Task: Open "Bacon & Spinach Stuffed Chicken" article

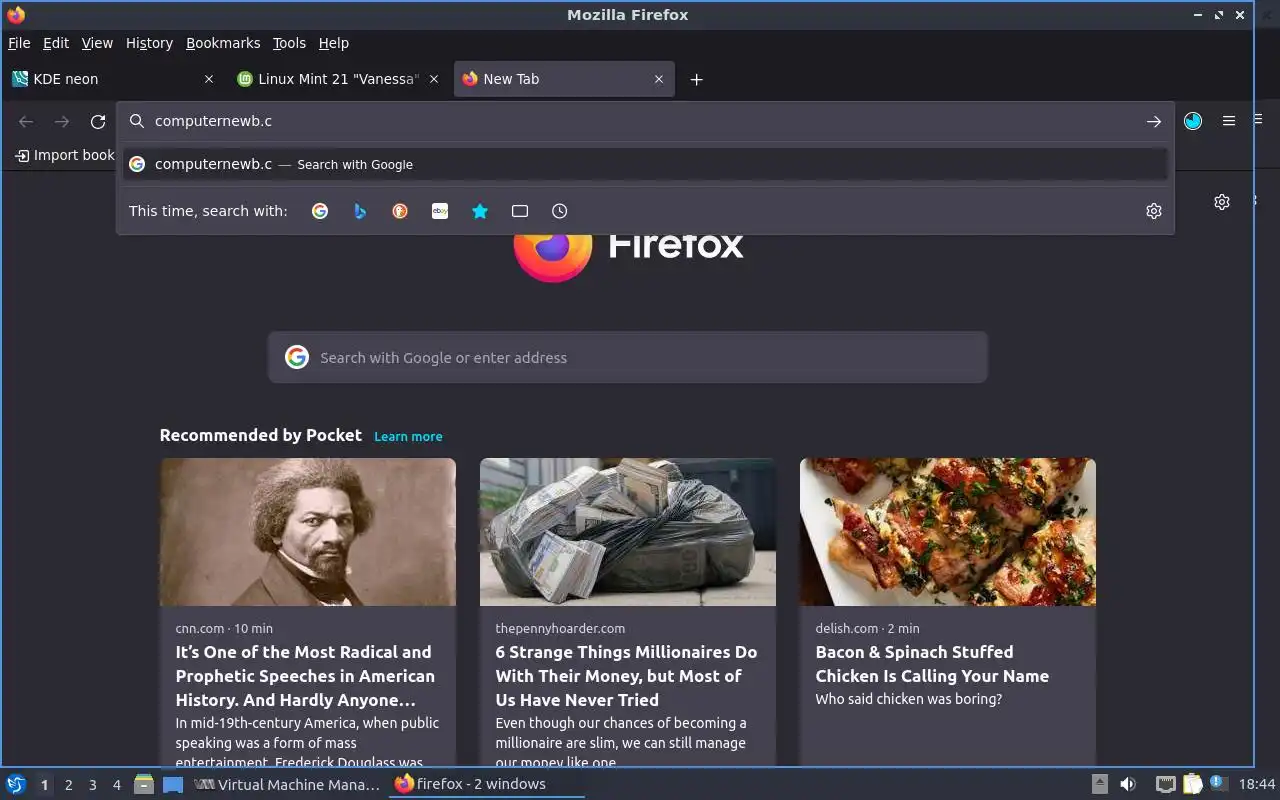Action: point(932,664)
